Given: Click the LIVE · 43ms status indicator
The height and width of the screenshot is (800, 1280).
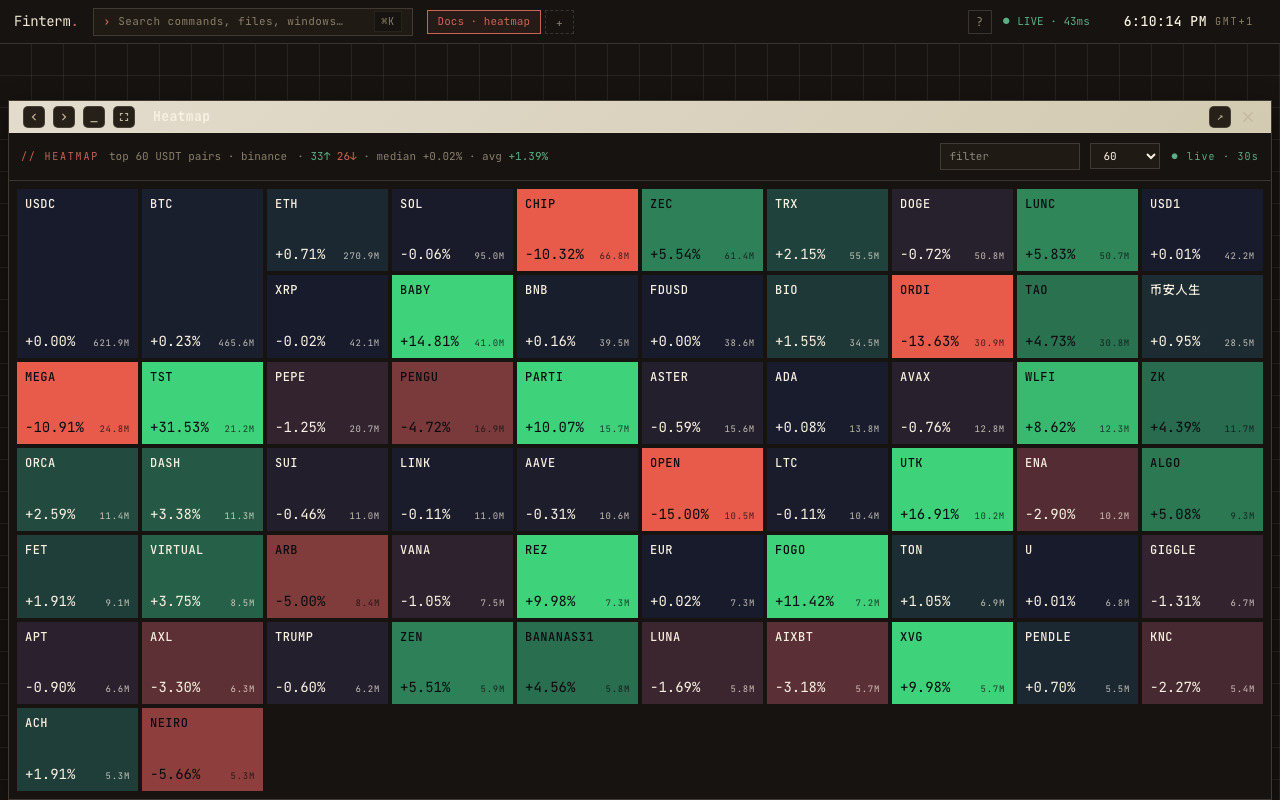Looking at the screenshot, I should (1047, 22).
